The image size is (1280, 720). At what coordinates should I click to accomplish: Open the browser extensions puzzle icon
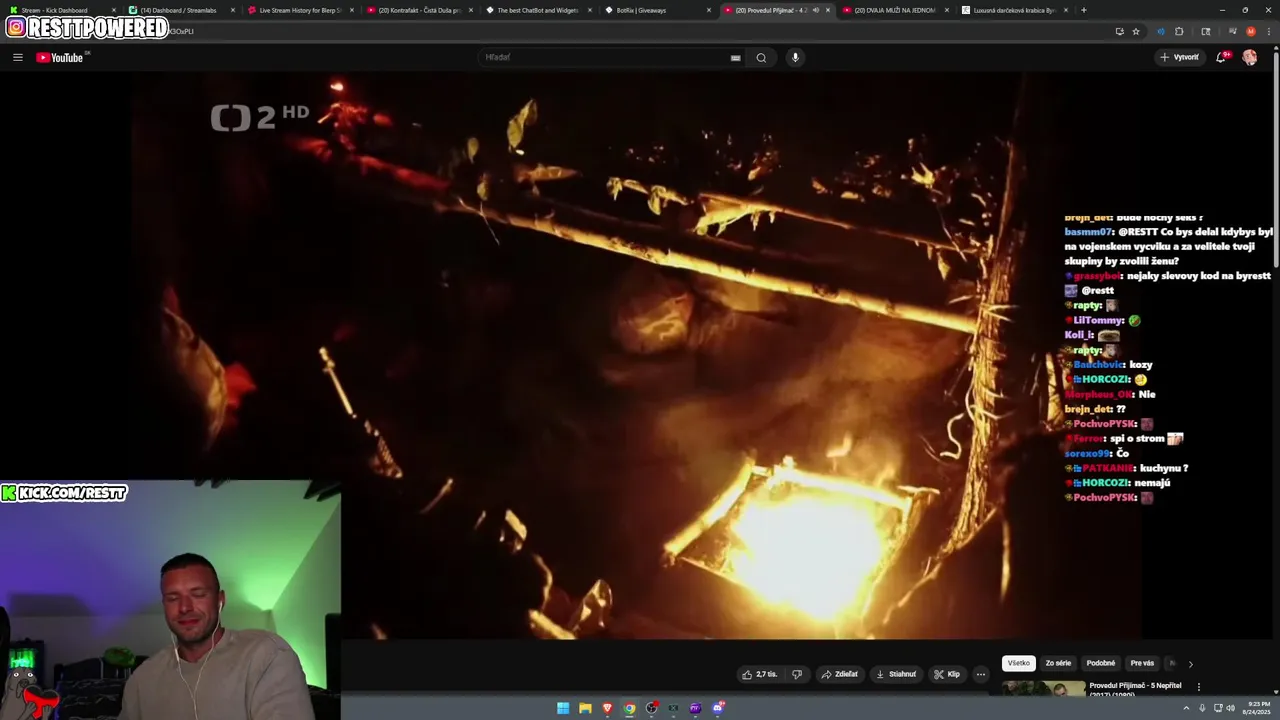[1179, 31]
